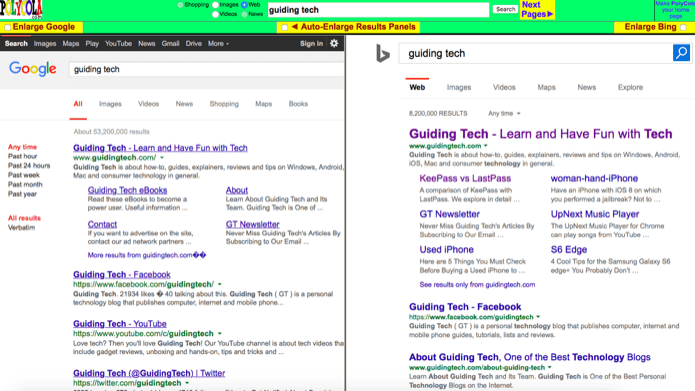Switch to Bing Explore tab
Screen dimensions: 695x391
tap(630, 87)
